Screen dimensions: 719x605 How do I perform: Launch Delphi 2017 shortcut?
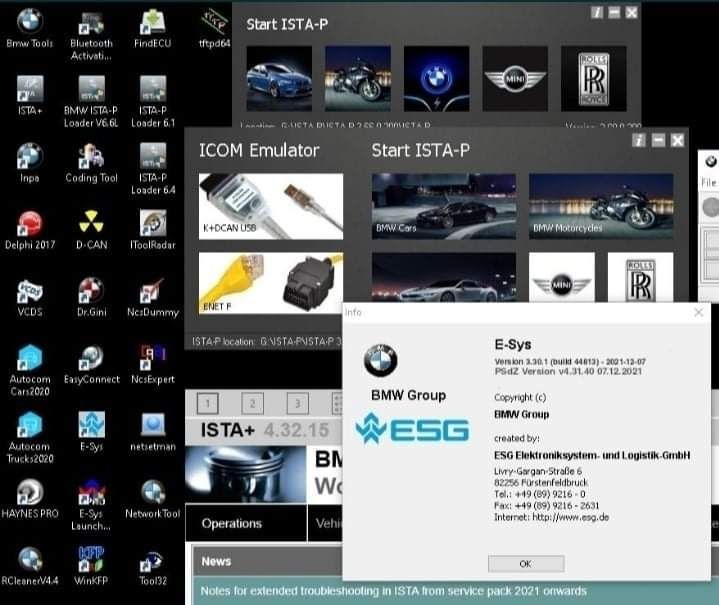point(30,230)
